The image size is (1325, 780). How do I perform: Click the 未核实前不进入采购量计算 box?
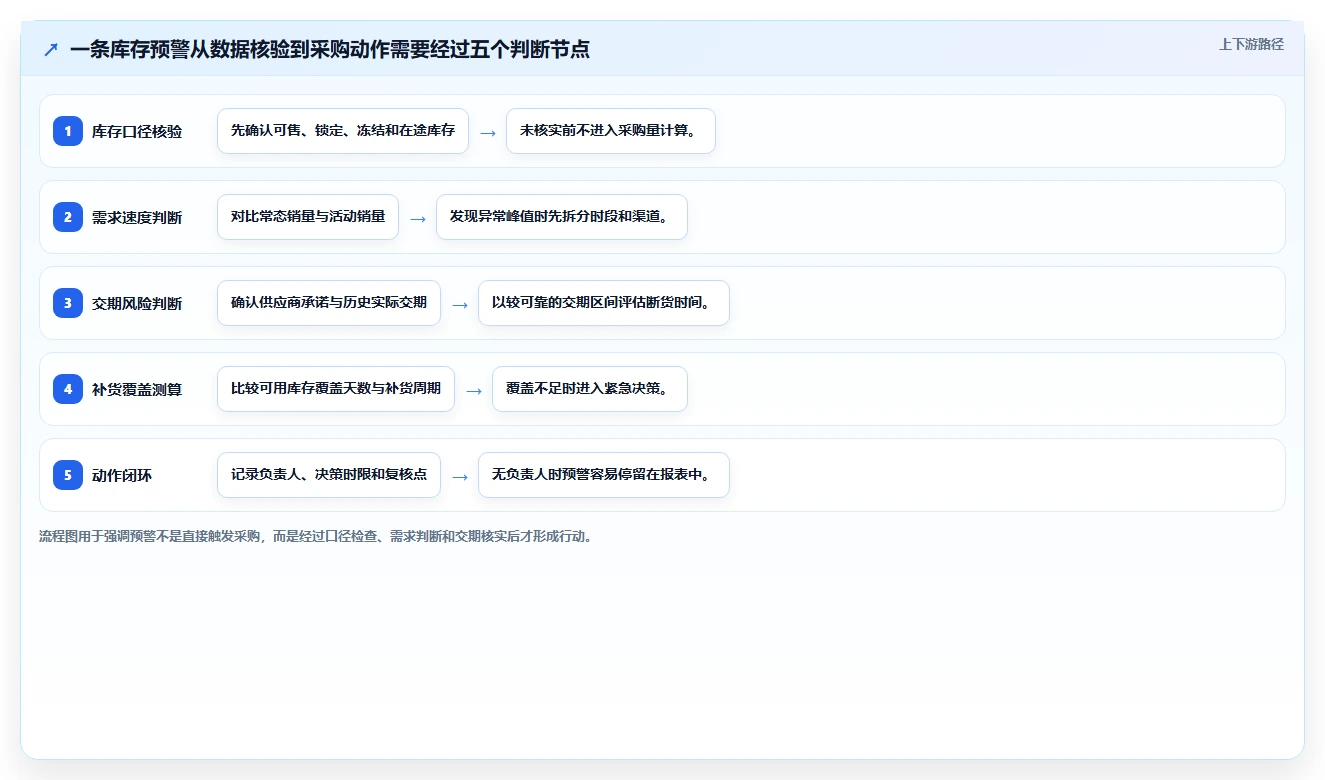tap(611, 131)
